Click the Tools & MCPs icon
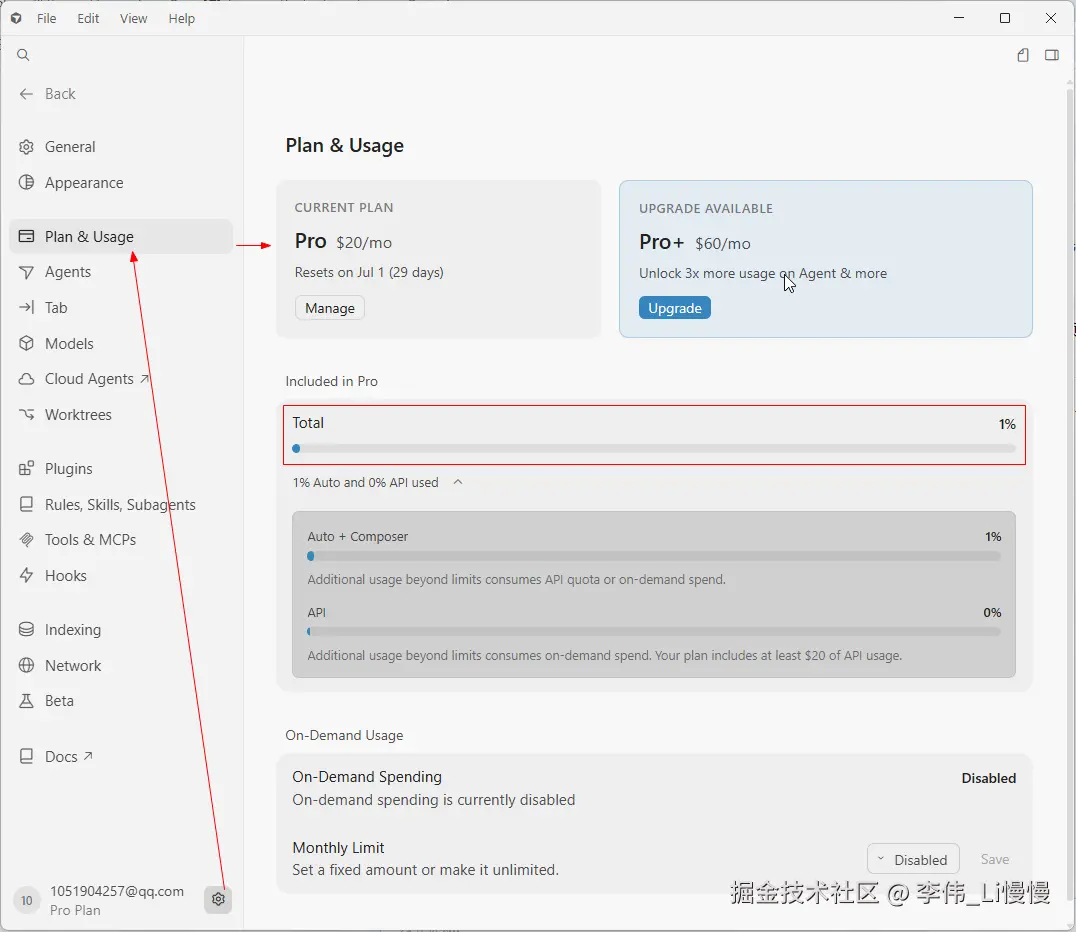Viewport: 1076px width, 932px height. (x=26, y=540)
